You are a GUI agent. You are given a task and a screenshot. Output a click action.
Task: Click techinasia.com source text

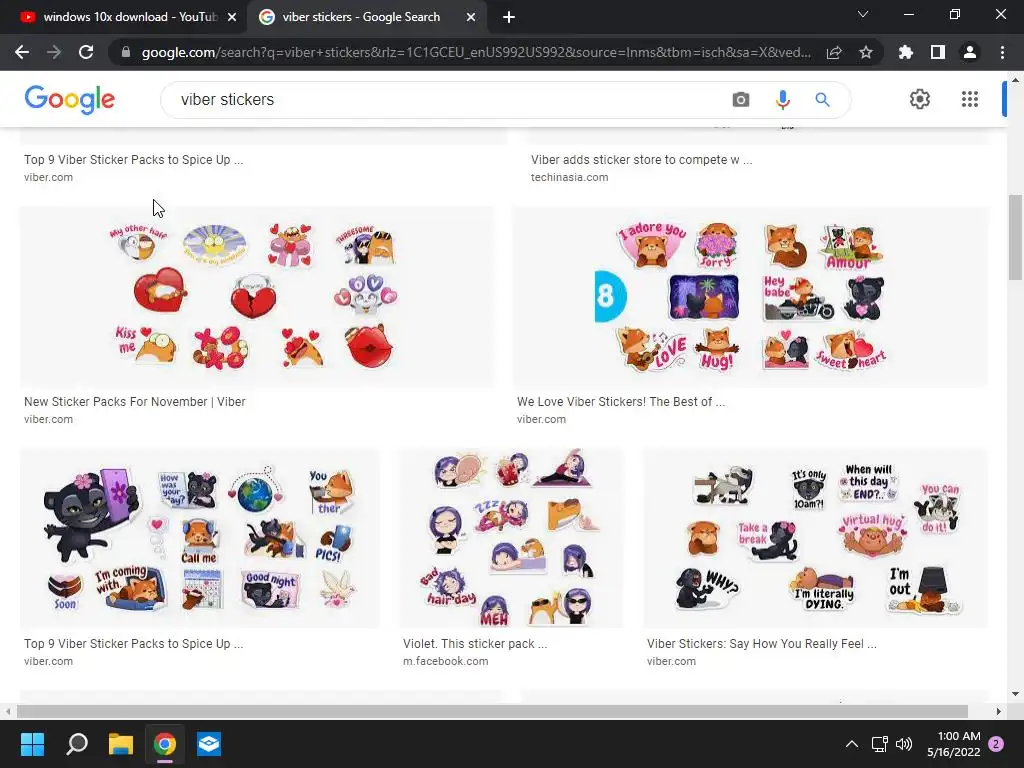569,177
